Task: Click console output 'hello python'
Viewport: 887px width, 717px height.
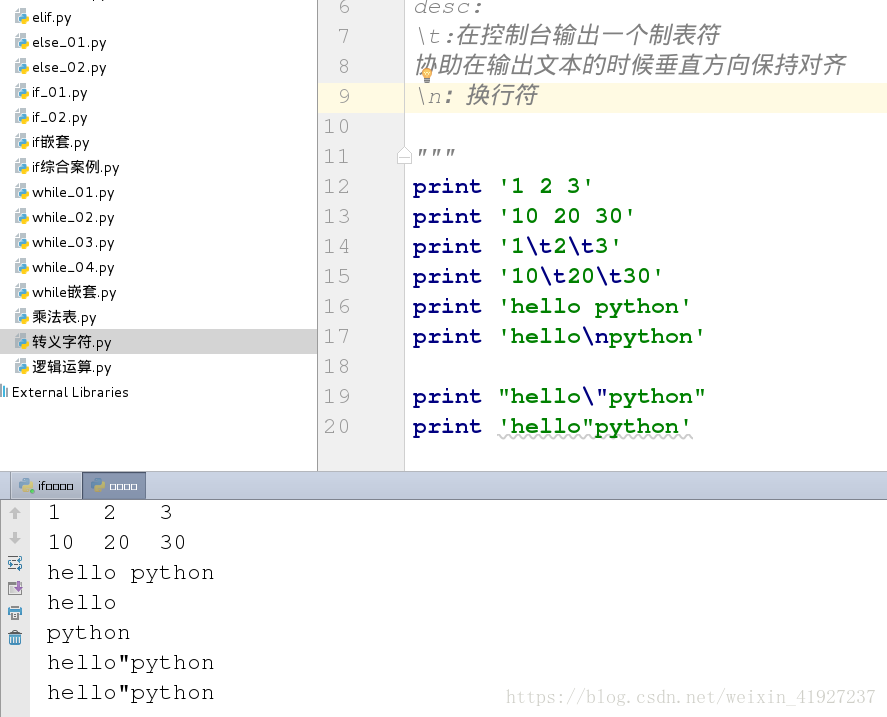Action: coord(131,573)
